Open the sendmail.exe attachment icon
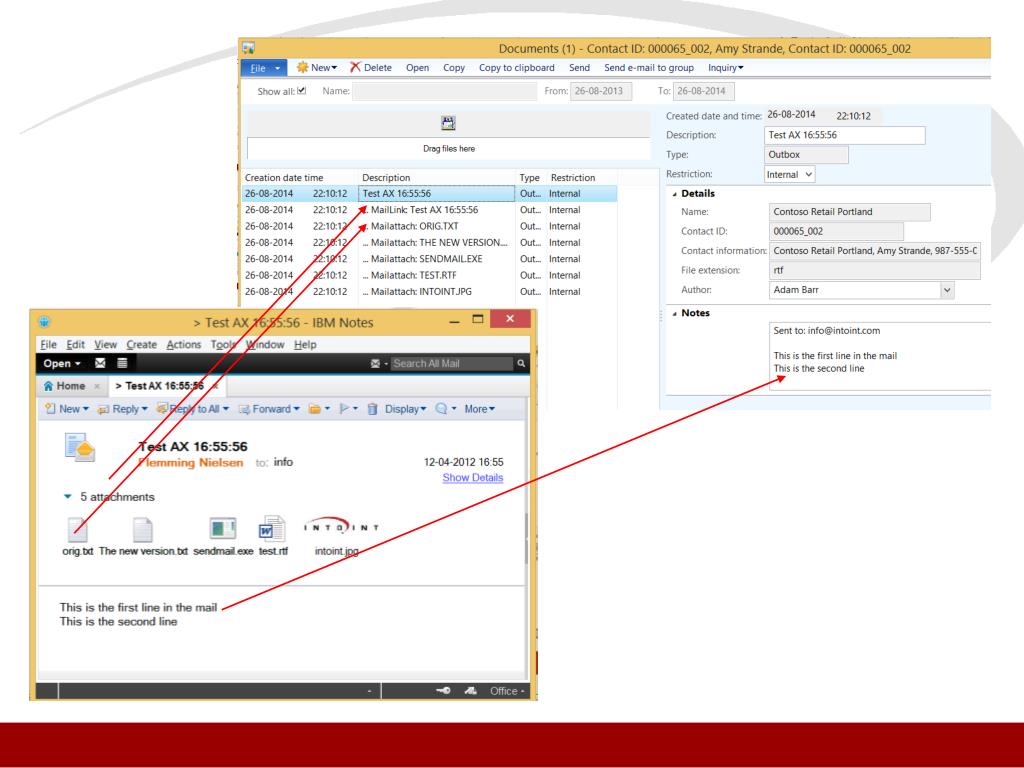Viewport: 1024px width, 768px height. (223, 528)
